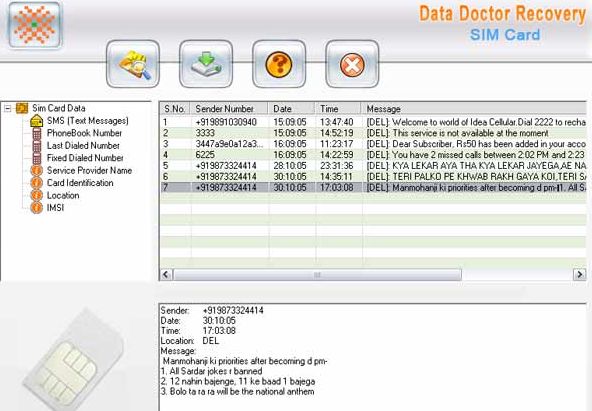
Task: Click the PhoneBook Number phone icon
Action: 37,133
